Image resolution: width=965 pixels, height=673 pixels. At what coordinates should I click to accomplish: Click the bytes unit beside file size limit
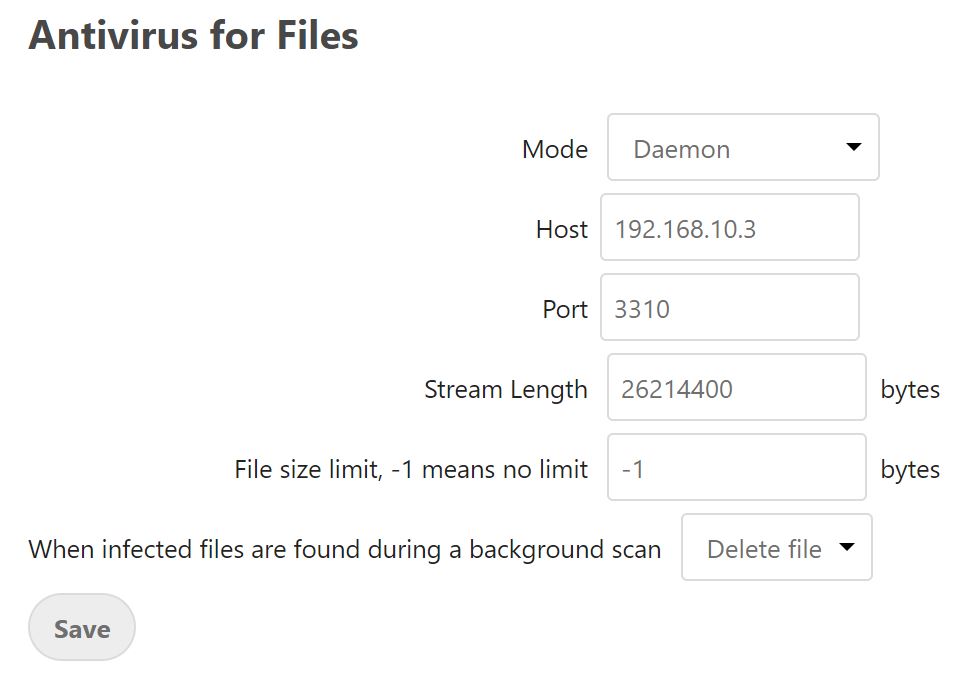(910, 469)
